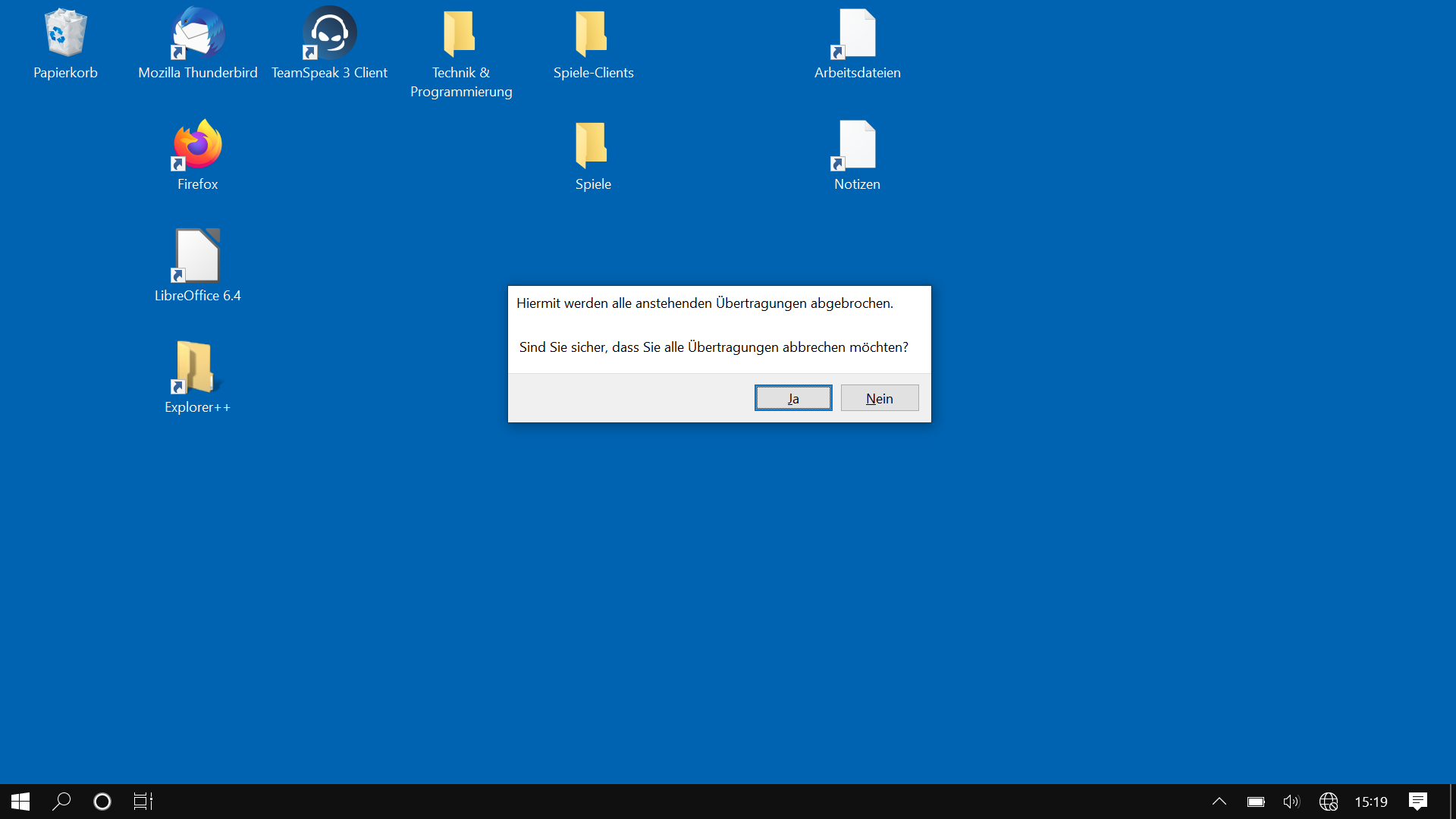
Task: Open the Firefox browser
Action: point(196,145)
